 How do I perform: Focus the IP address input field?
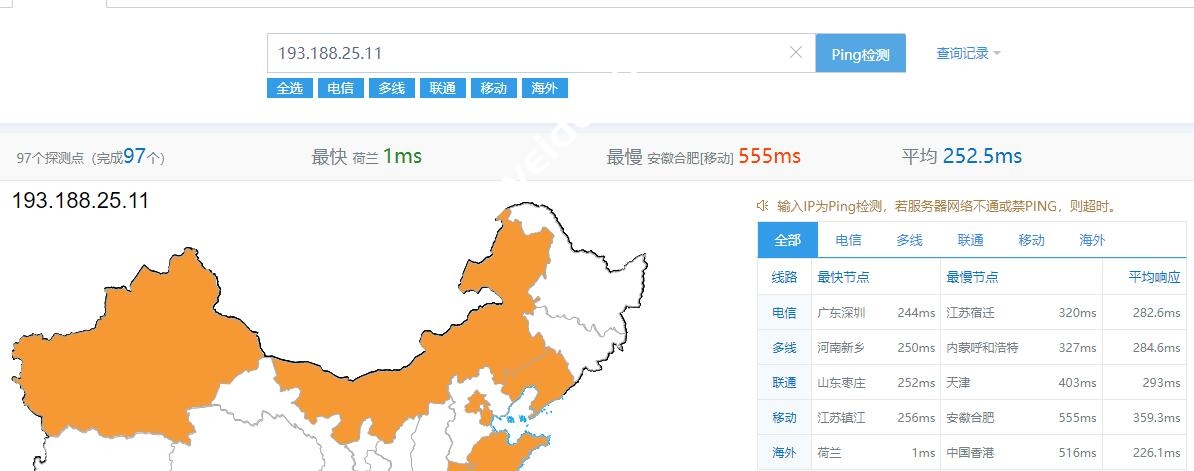pyautogui.click(x=541, y=53)
